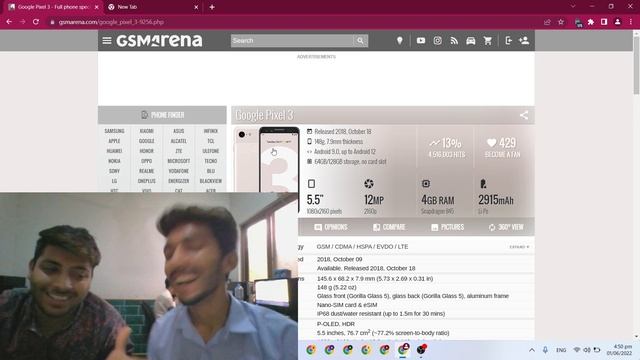Open the Opinions tab
The height and width of the screenshot is (360, 640).
pos(331,227)
